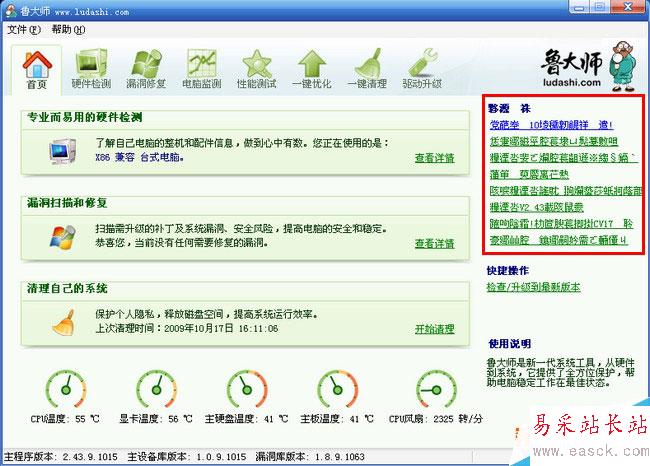Click the 漏洞扫描和修复 heading
Image resolution: width=650 pixels, height=466 pixels.
tap(67, 203)
